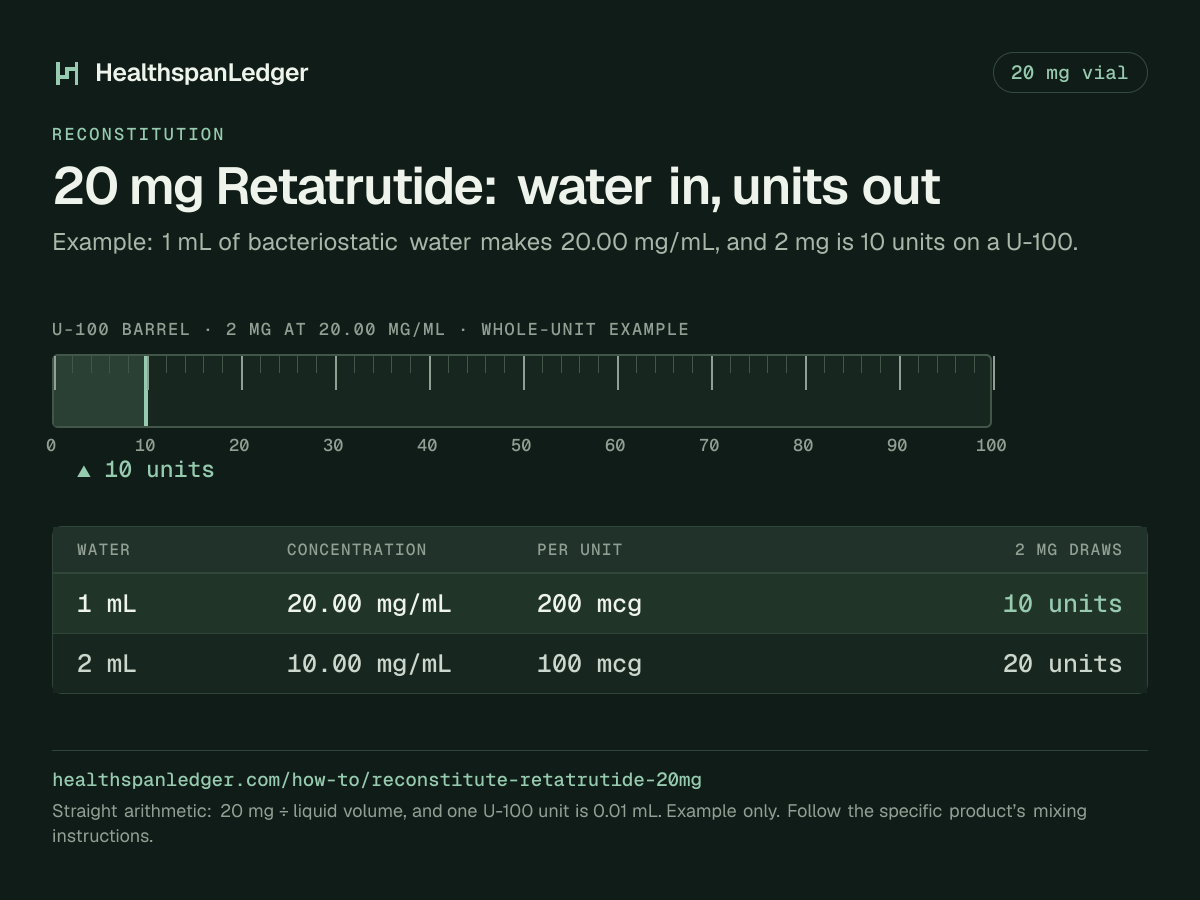Click the scale label 0 under the barrel
Image resolution: width=1200 pixels, height=900 pixels.
[51, 445]
